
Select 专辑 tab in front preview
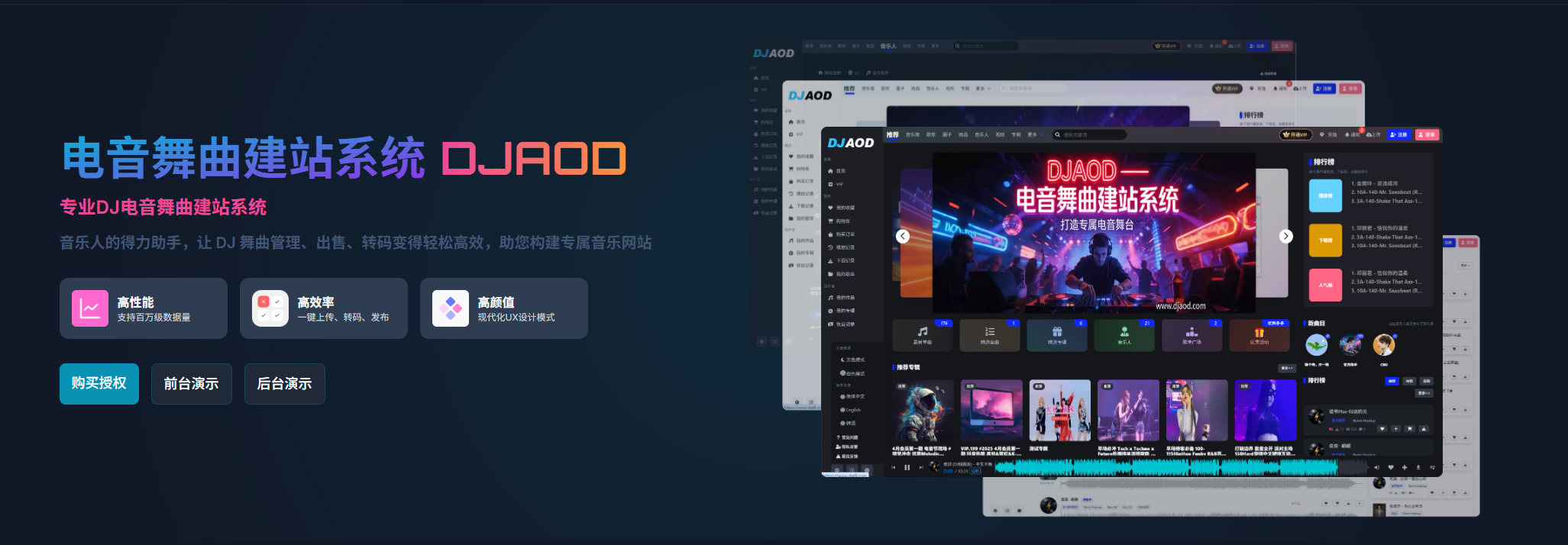tap(1016, 134)
